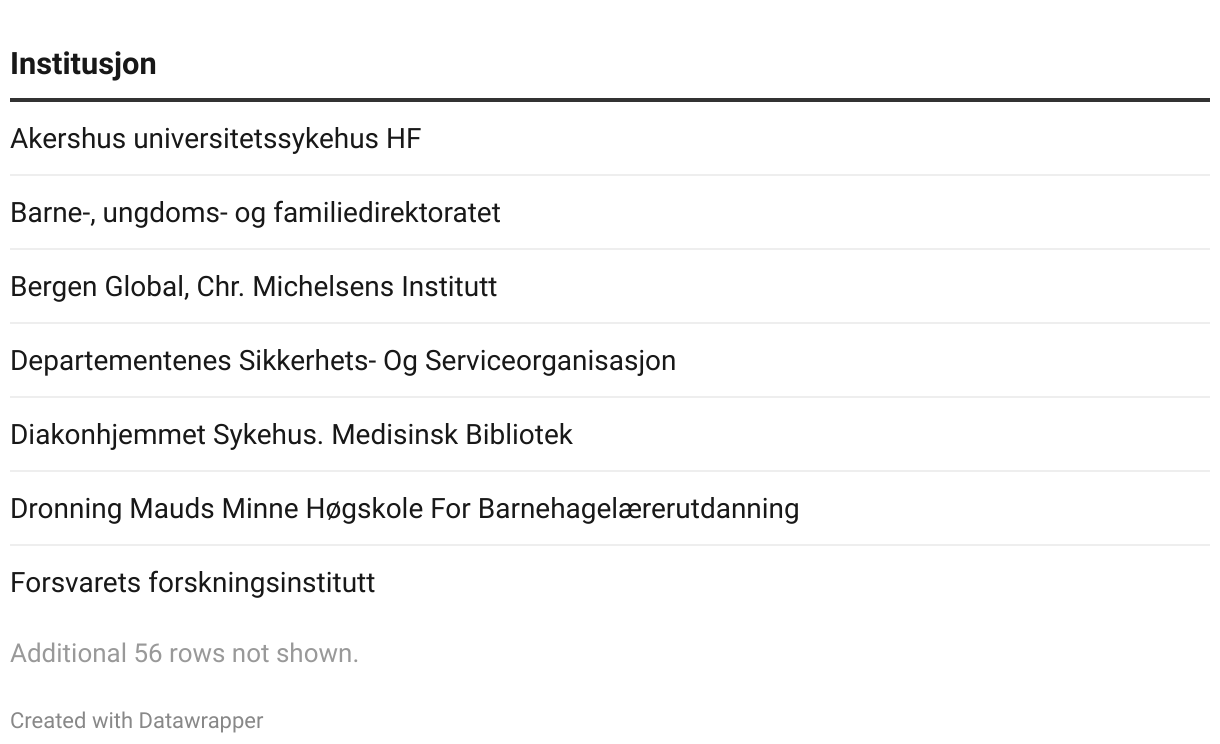Select the Forsvarets forskningsinstitutt row
This screenshot has height=744, width=1220.
[192, 583]
